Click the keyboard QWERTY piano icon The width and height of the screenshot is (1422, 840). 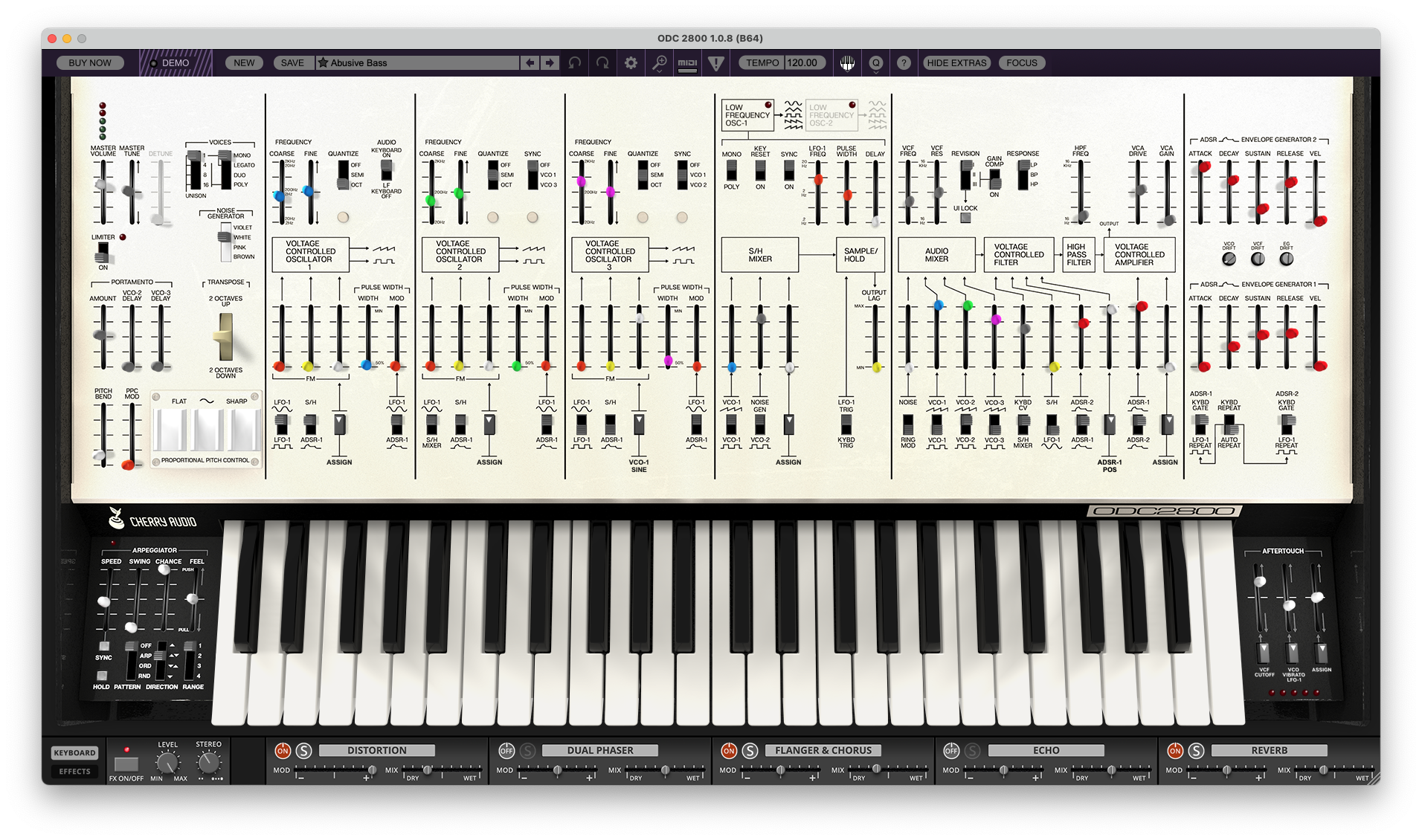[x=847, y=63]
